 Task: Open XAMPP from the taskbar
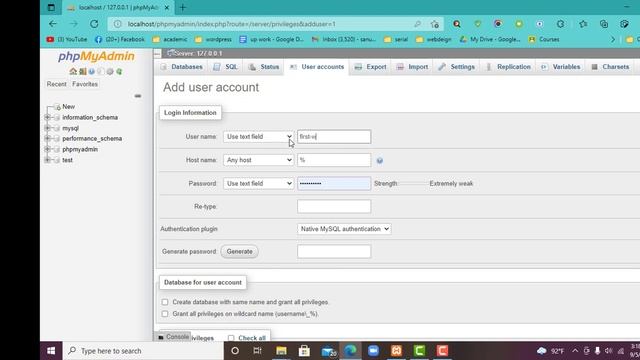click(396, 351)
